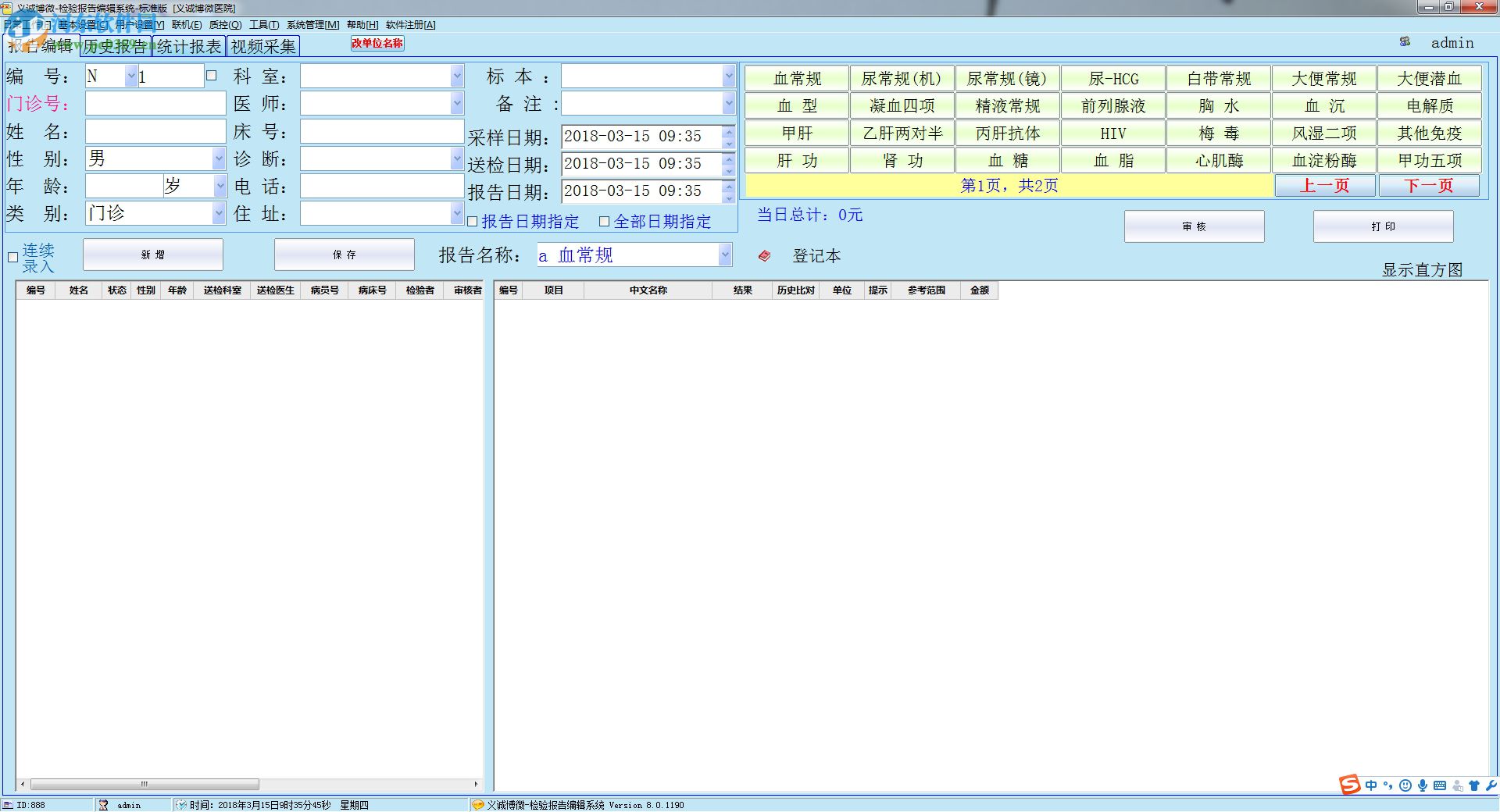Expand the 诊断 dropdown

point(457,158)
